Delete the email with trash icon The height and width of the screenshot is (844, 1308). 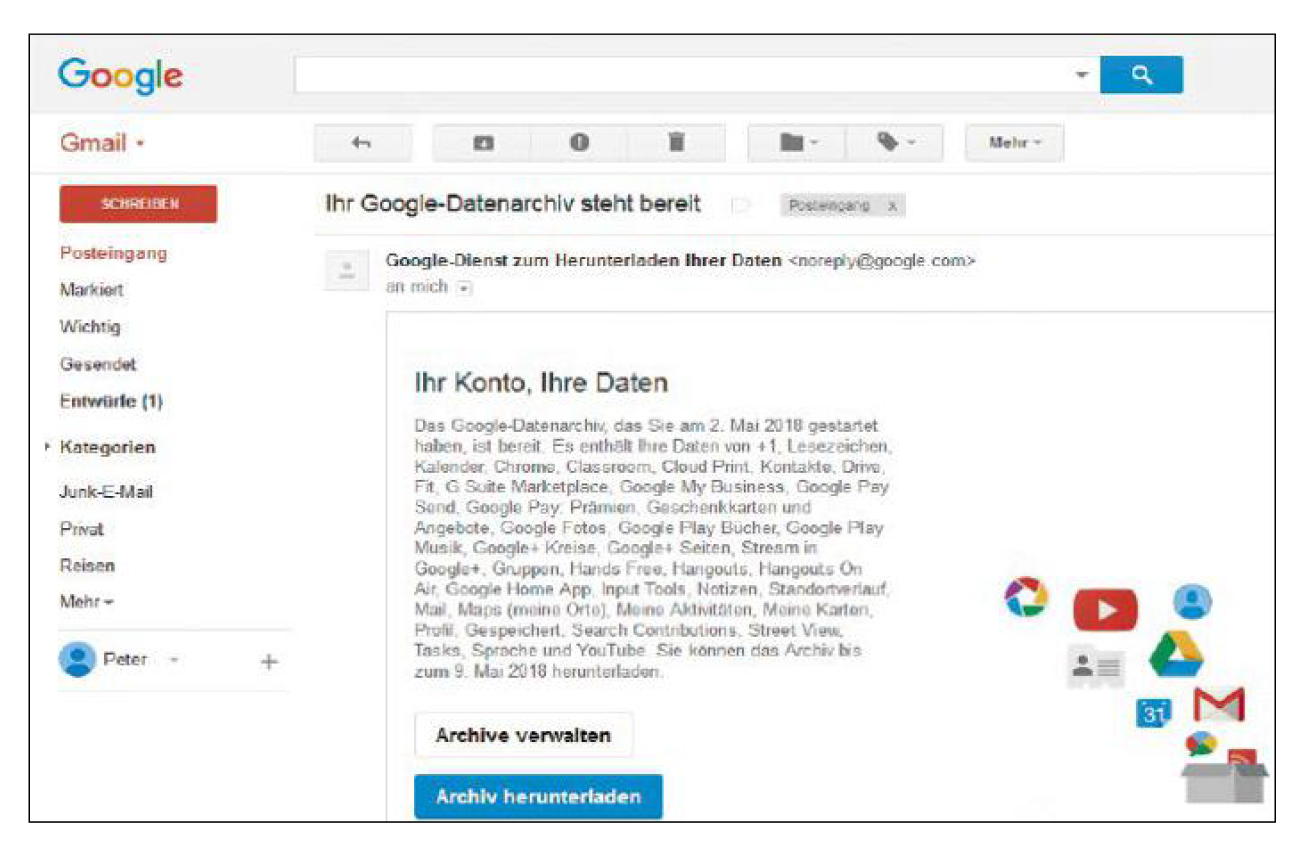tap(677, 143)
